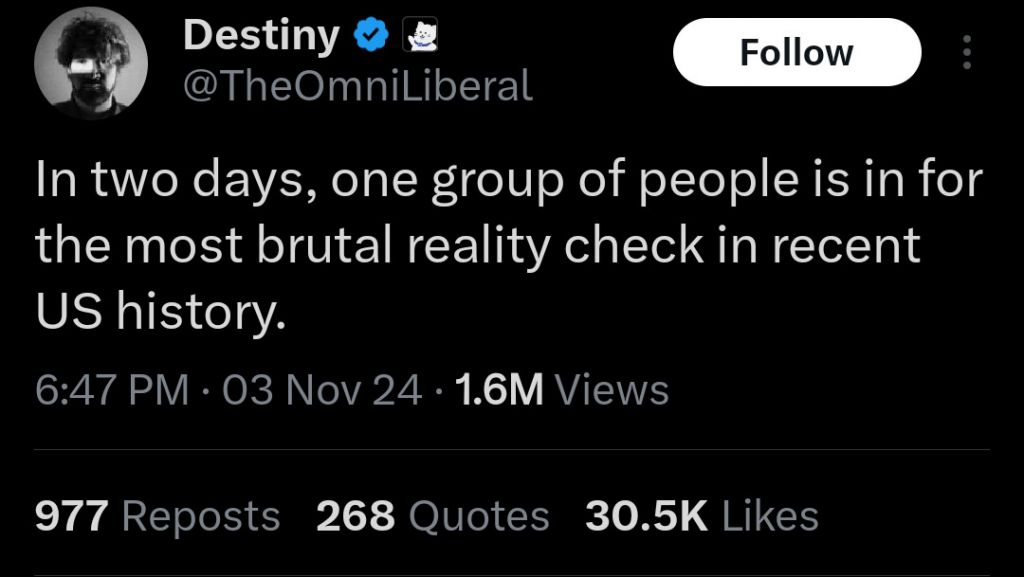Open the @TheOmniLiberal handle link

[x=358, y=87]
